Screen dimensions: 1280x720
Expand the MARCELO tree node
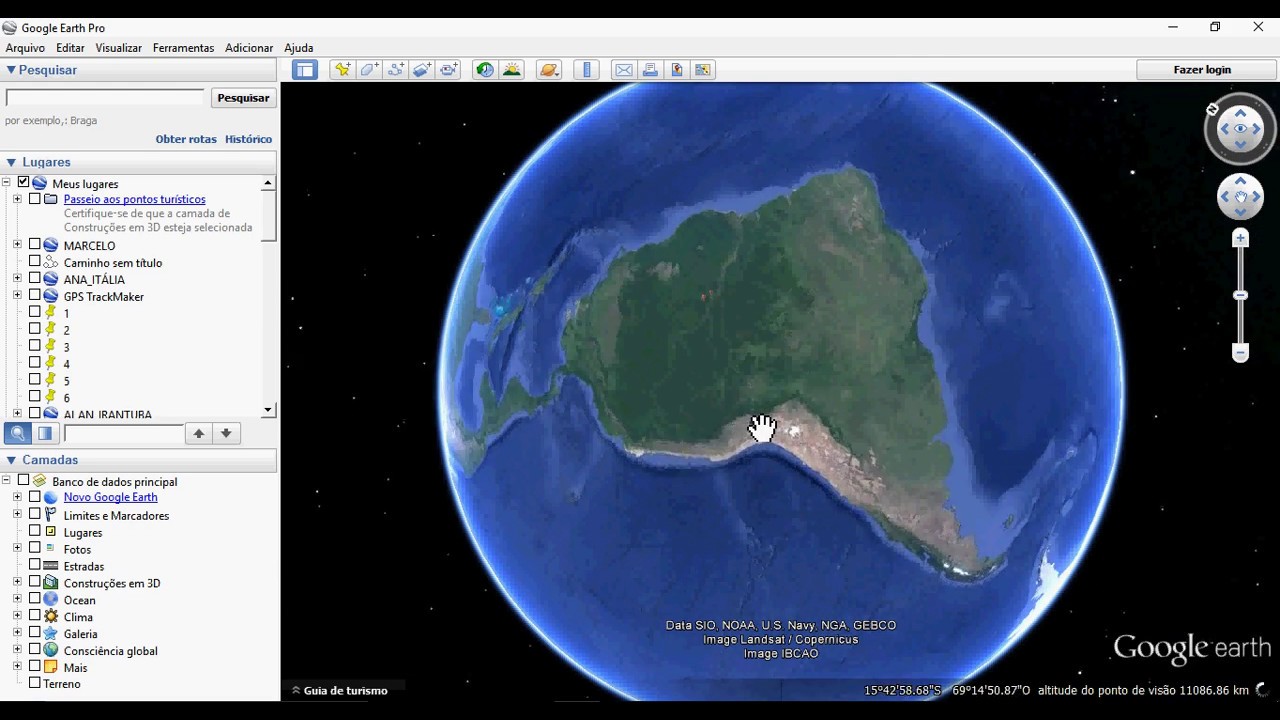coord(17,244)
